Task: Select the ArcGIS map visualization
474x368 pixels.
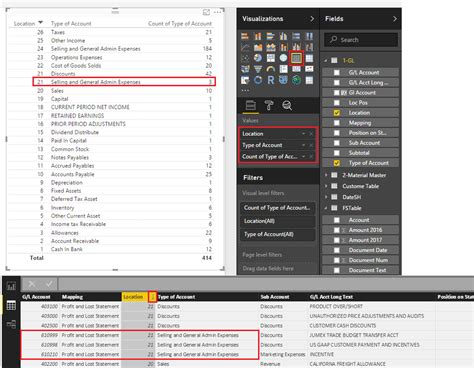Action: [x=296, y=80]
